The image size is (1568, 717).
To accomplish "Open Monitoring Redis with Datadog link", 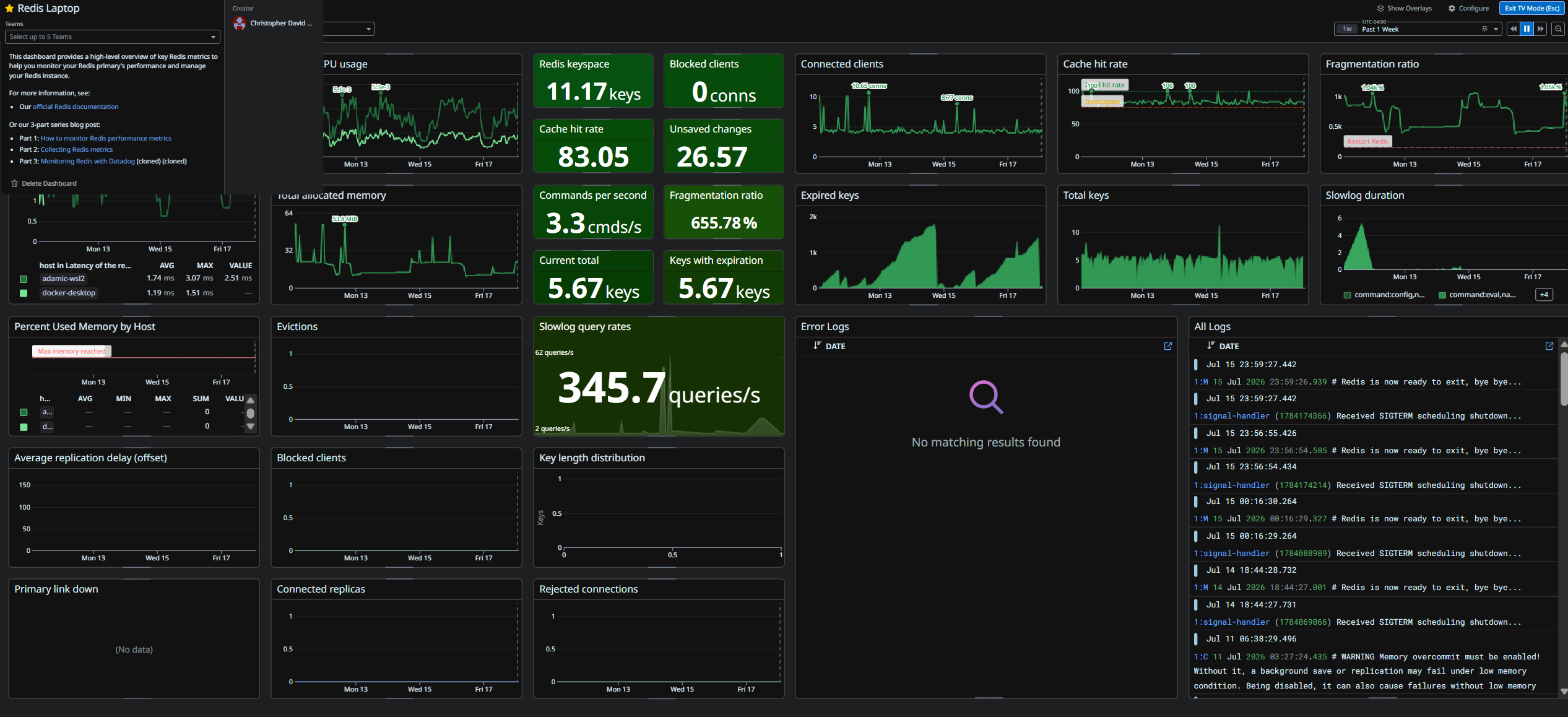I will (x=88, y=161).
